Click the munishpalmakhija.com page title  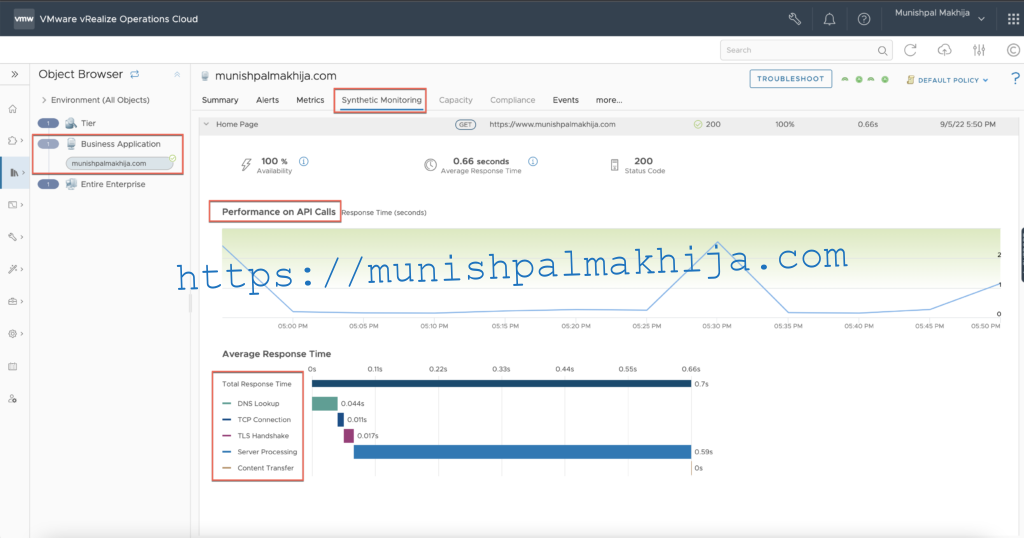[276, 76]
